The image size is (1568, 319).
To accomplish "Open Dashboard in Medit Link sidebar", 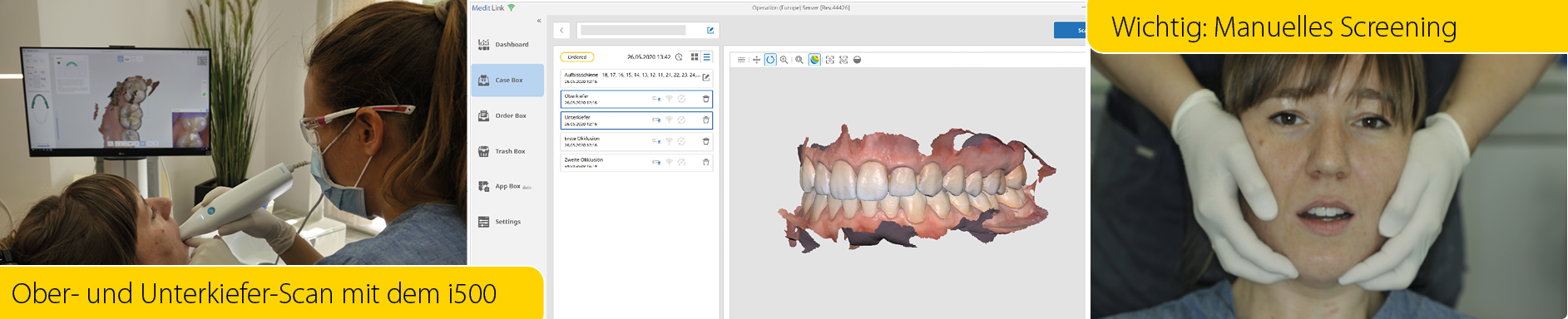I will pyautogui.click(x=504, y=45).
